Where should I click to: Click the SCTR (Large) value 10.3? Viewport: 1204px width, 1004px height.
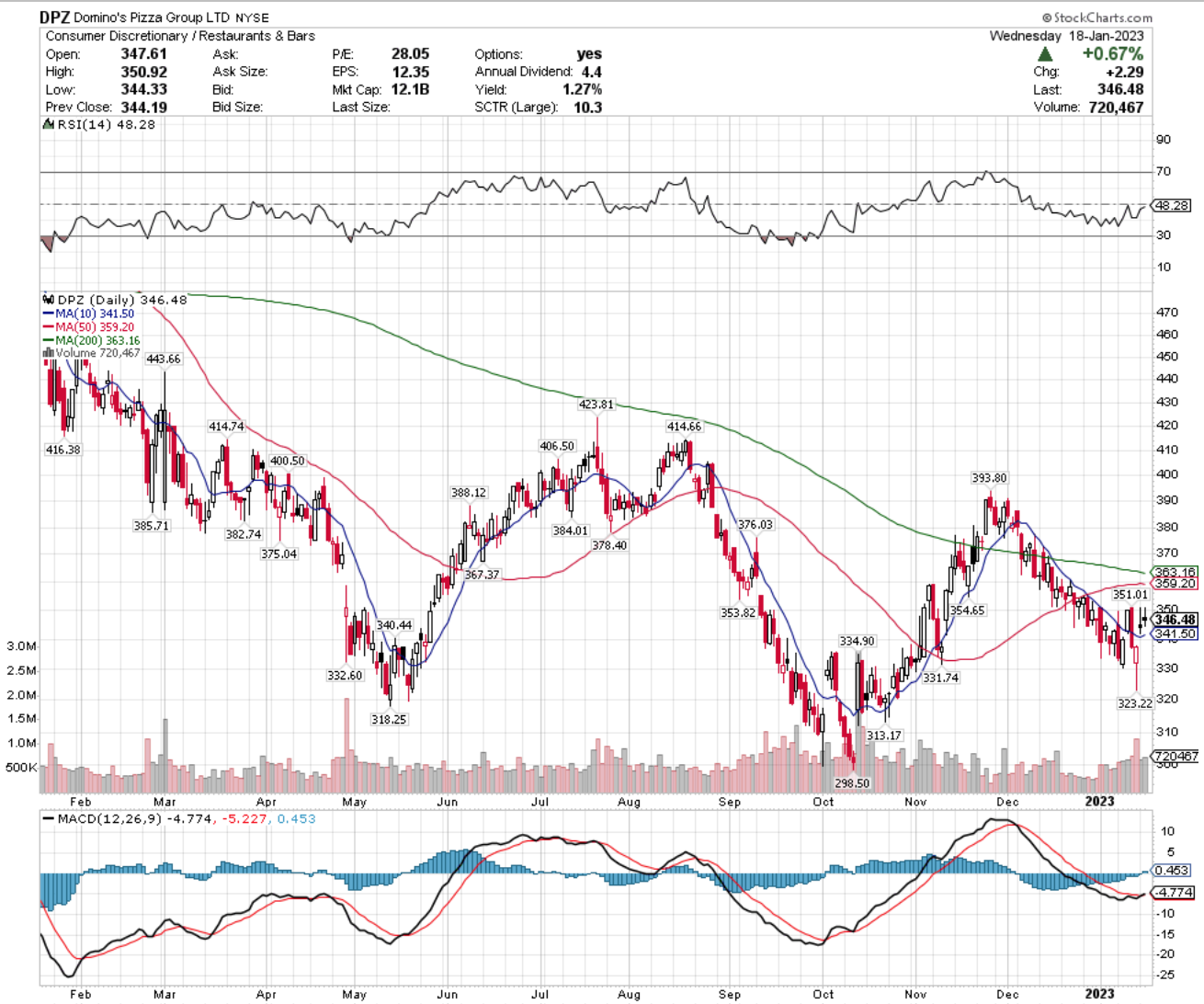coord(588,107)
